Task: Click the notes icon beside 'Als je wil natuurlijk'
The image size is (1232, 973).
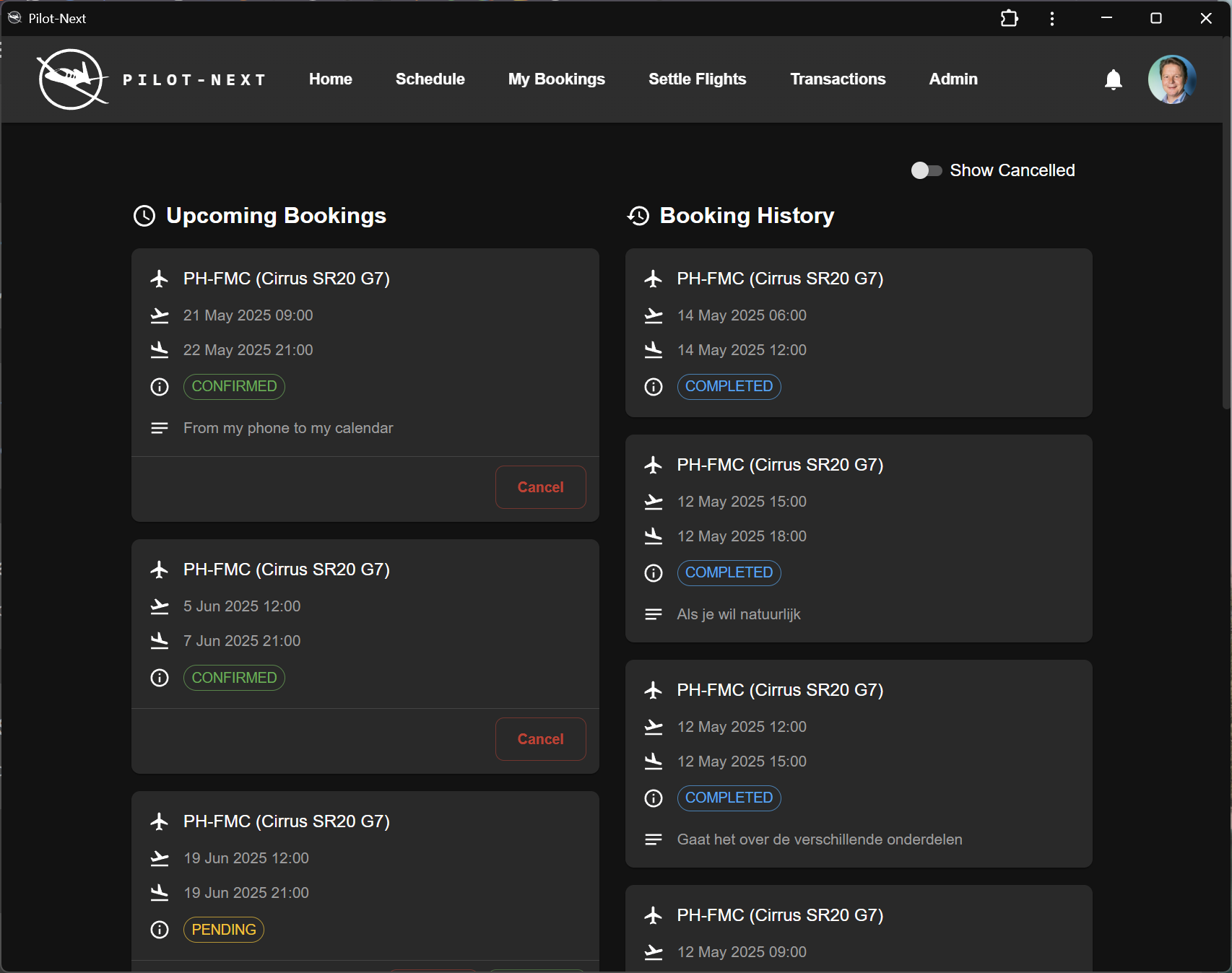Action: pos(653,614)
